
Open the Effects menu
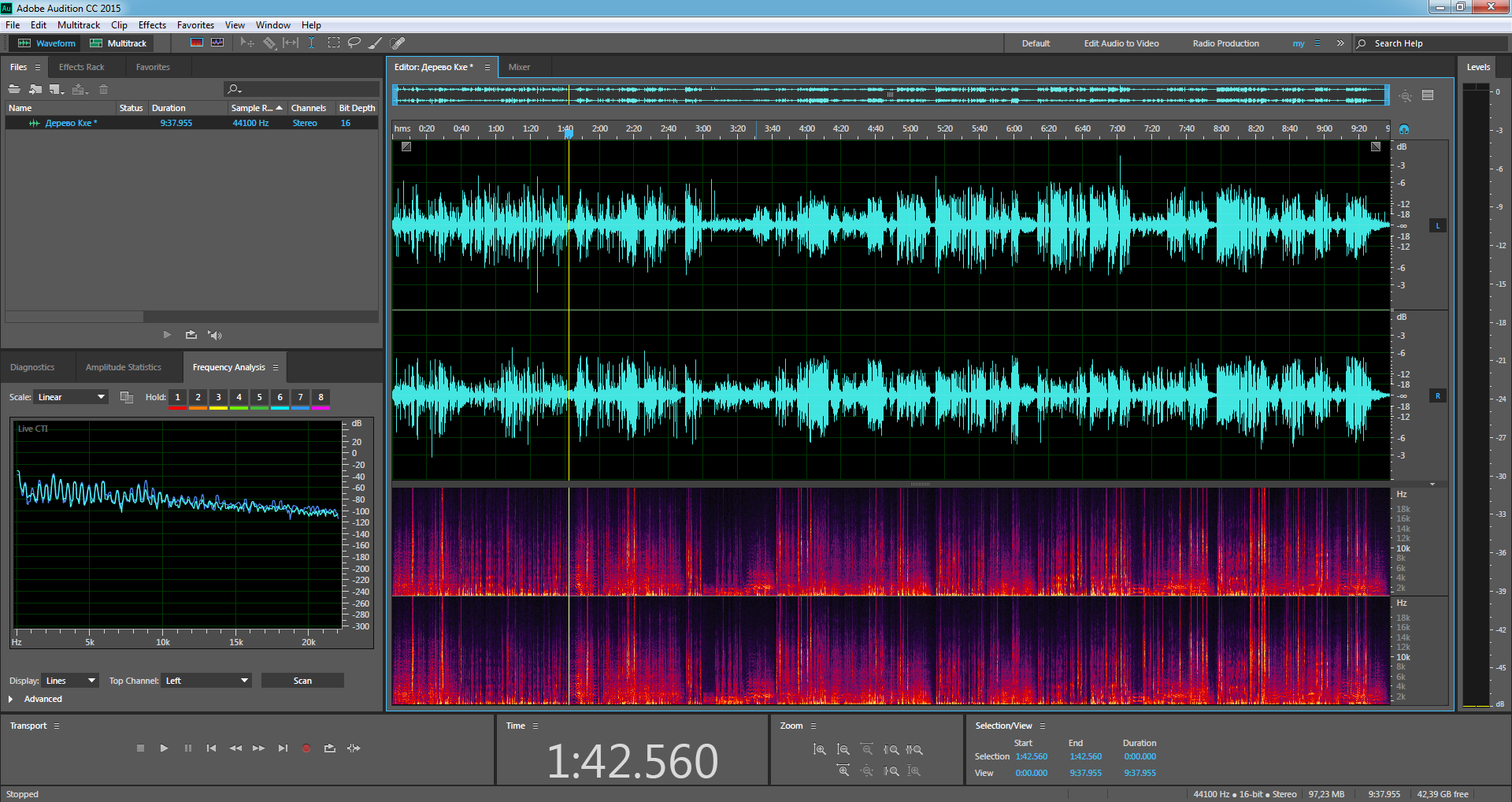152,25
